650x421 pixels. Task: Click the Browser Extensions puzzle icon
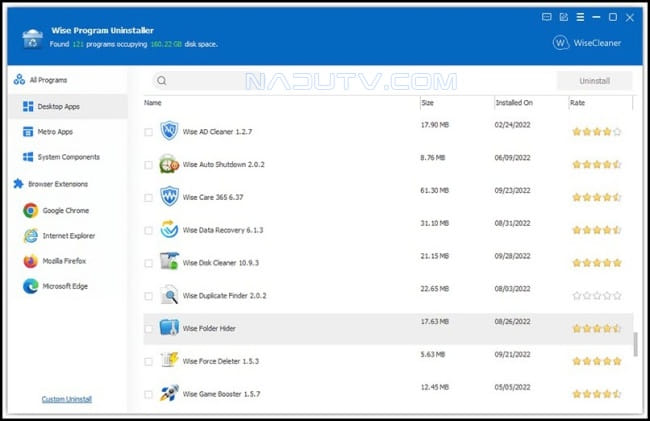click(18, 184)
